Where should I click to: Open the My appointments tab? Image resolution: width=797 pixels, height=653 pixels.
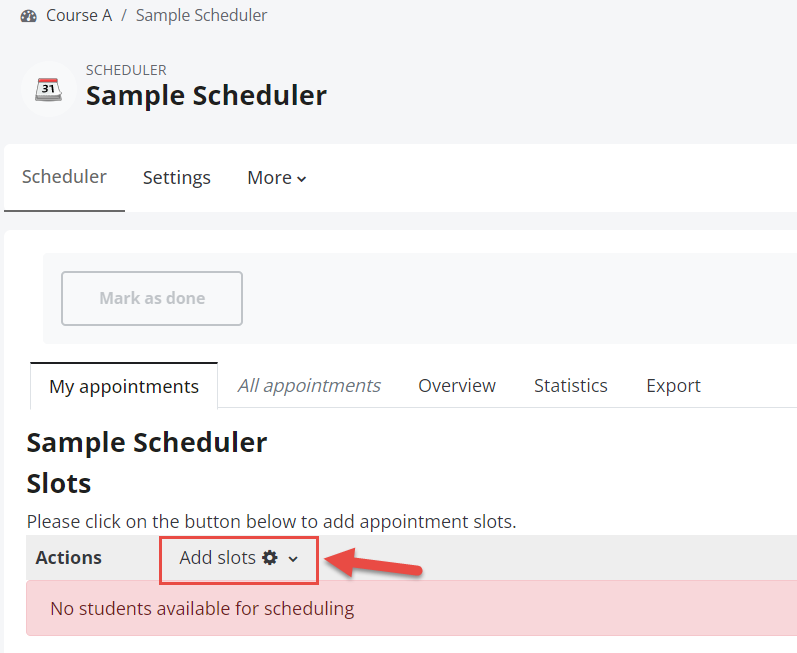(124, 386)
